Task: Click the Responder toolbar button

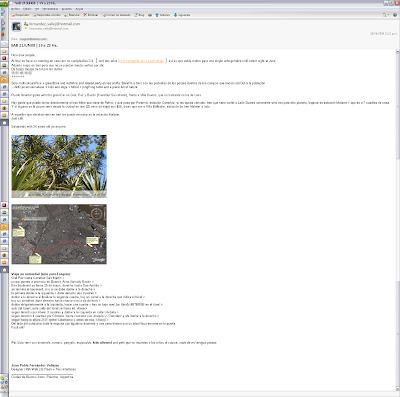Action: [x=20, y=15]
